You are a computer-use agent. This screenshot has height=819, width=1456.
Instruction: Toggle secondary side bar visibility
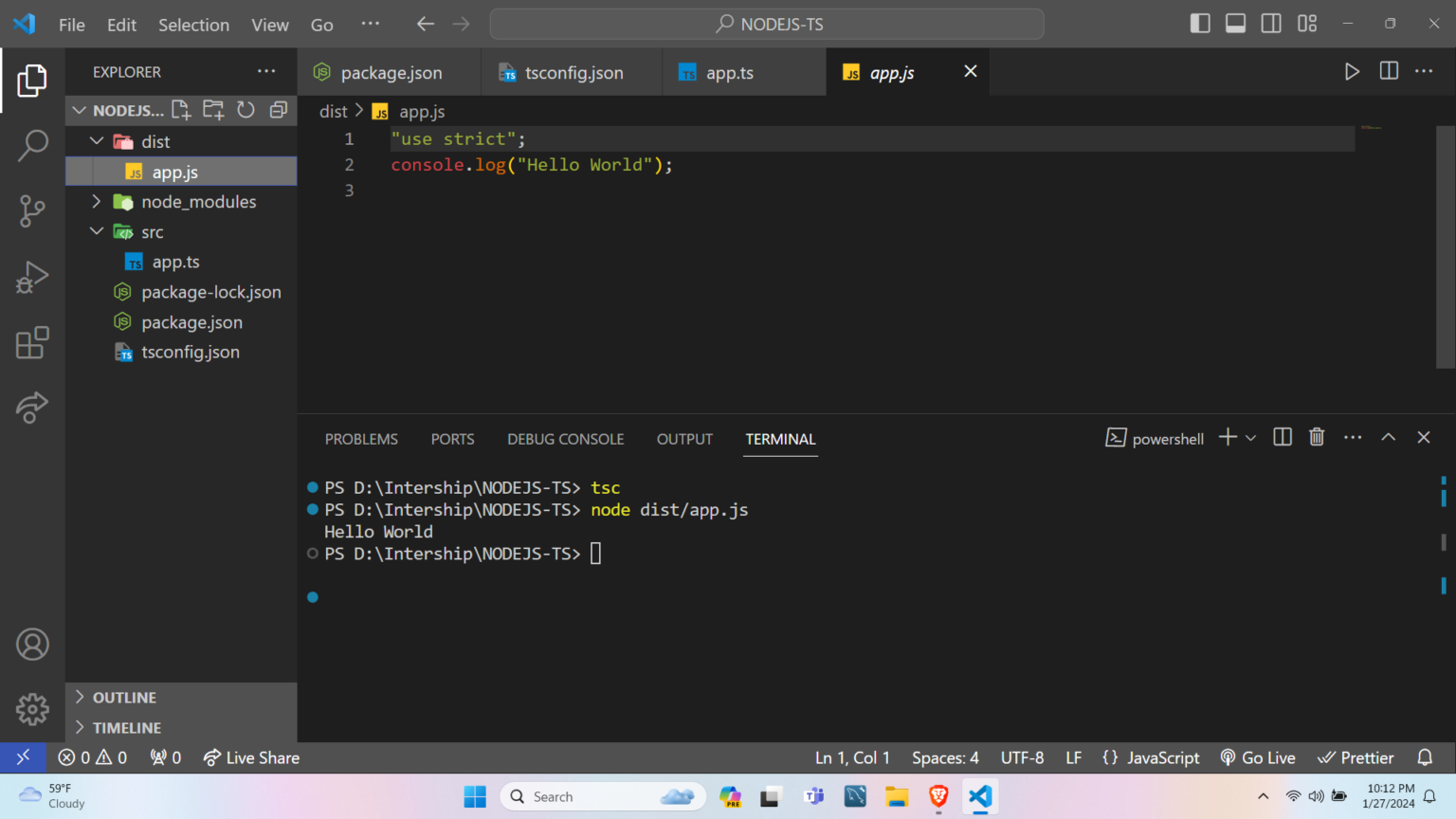[x=1271, y=24]
